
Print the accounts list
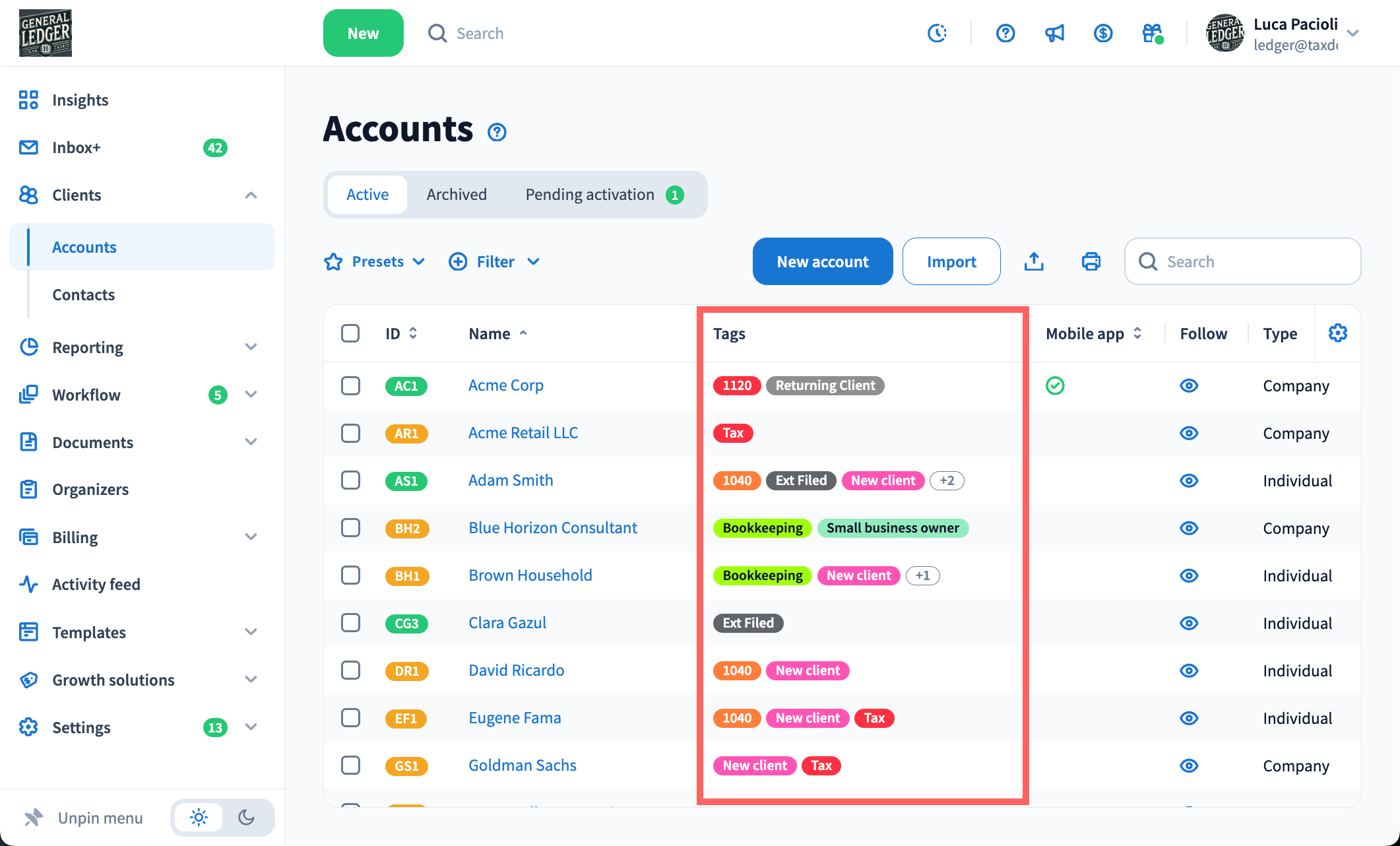pos(1091,262)
